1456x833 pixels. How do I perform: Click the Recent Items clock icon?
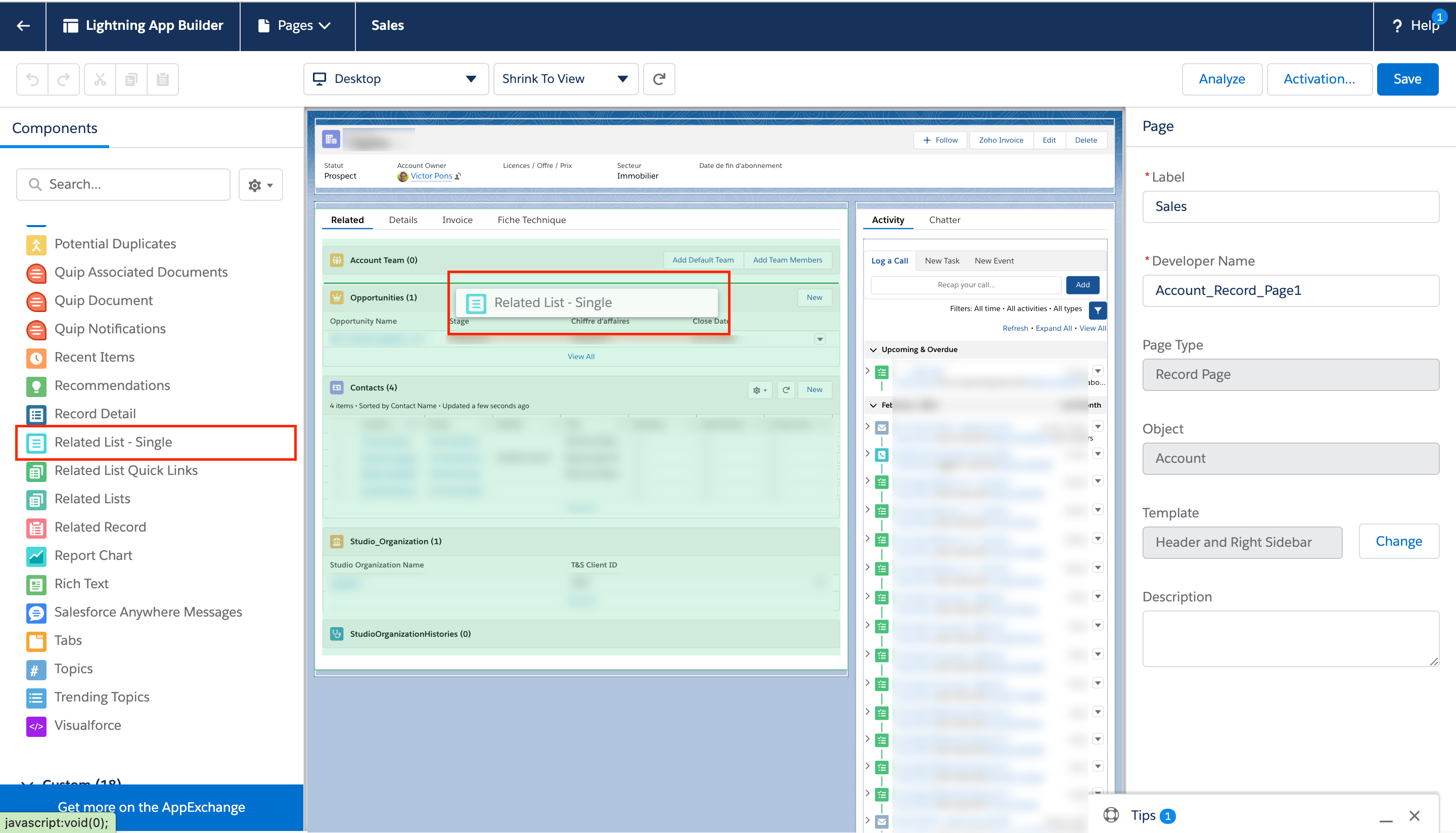36,358
